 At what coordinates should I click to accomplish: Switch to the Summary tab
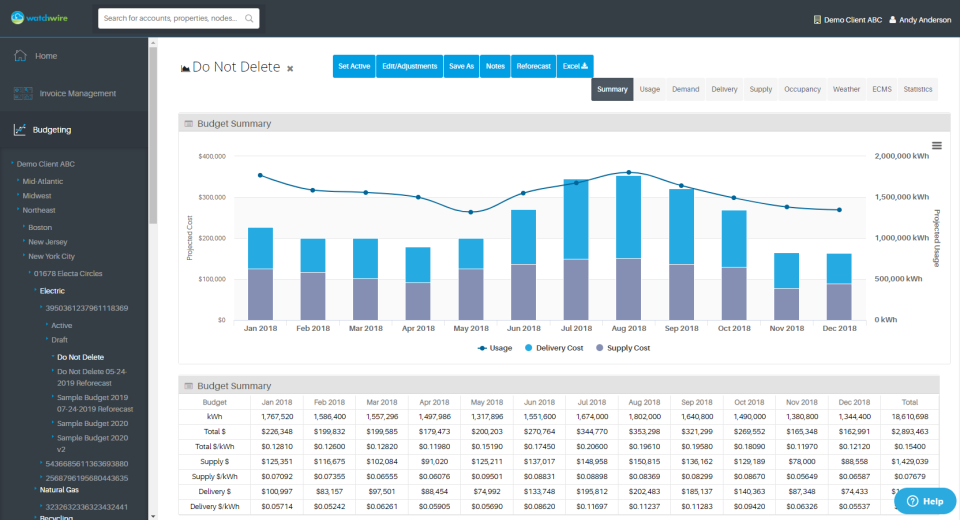point(612,89)
